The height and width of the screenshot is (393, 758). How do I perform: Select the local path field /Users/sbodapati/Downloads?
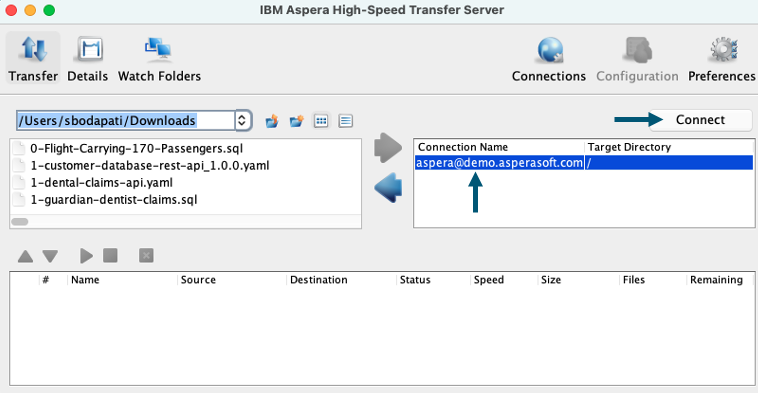coord(126,120)
